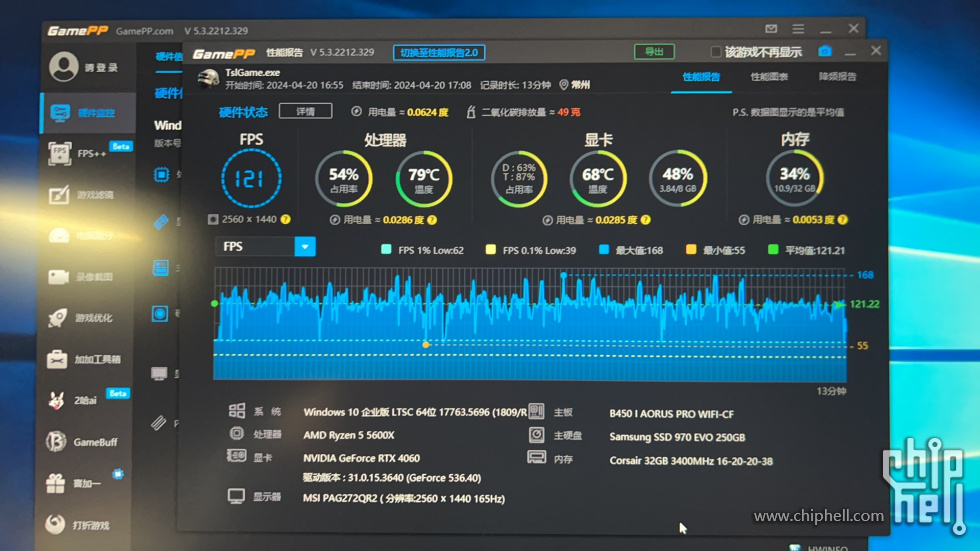The image size is (980, 551).
Task: Click the GPU 68℃ temperature gauge
Action: coord(598,179)
